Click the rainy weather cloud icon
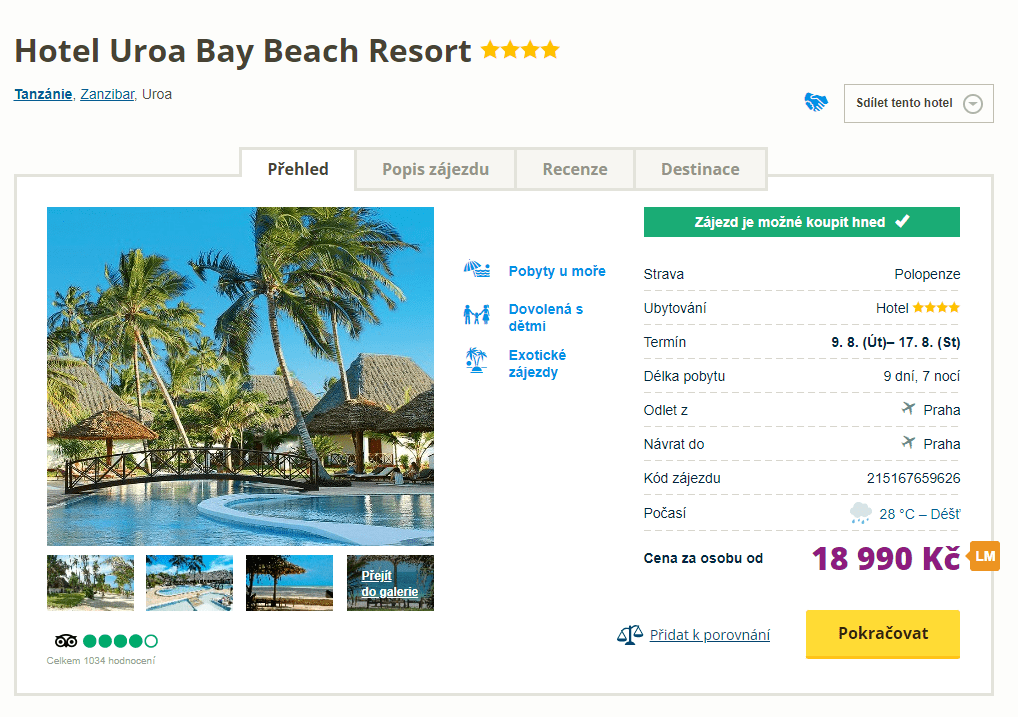 tap(860, 514)
